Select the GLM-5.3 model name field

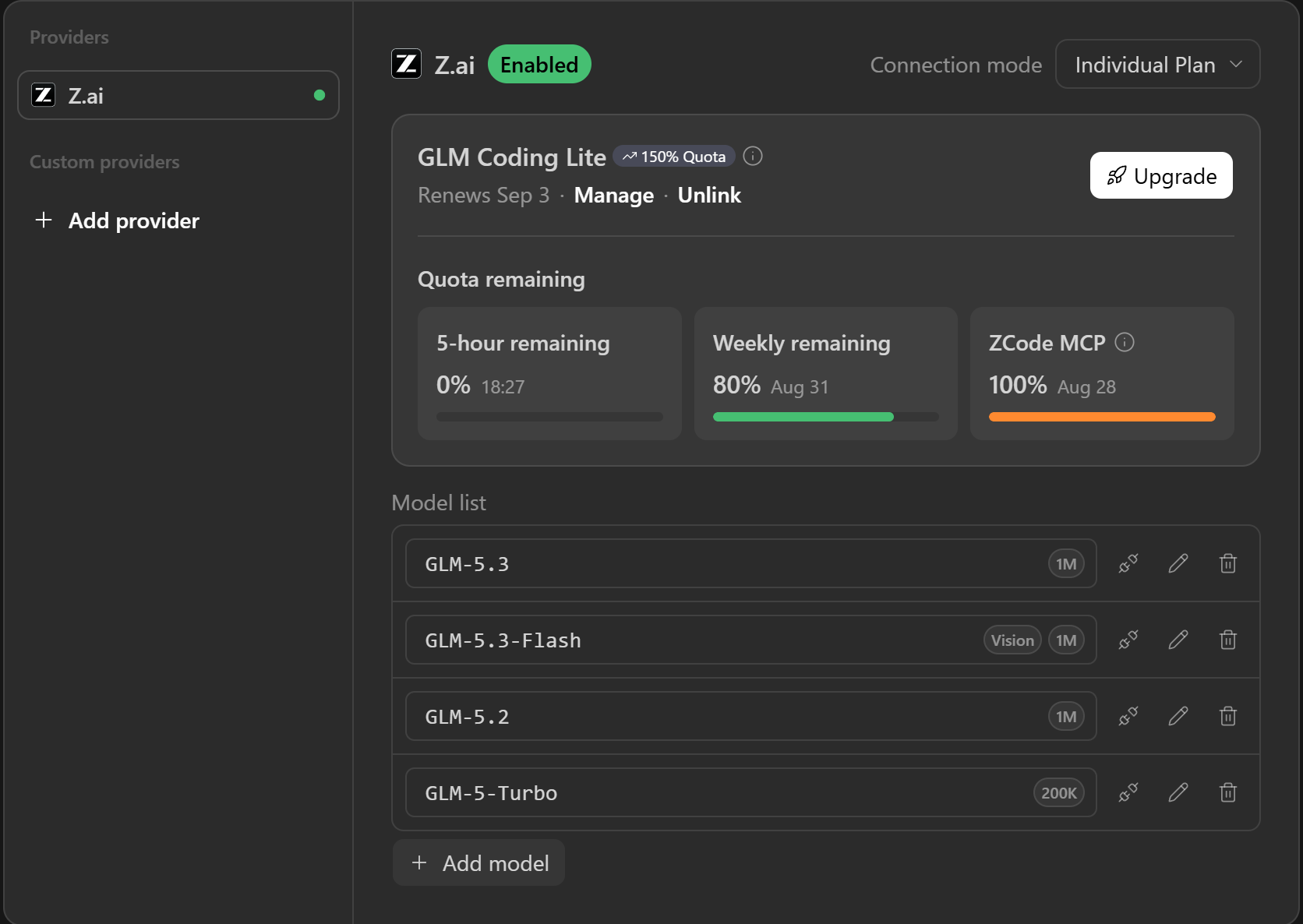pos(751,563)
